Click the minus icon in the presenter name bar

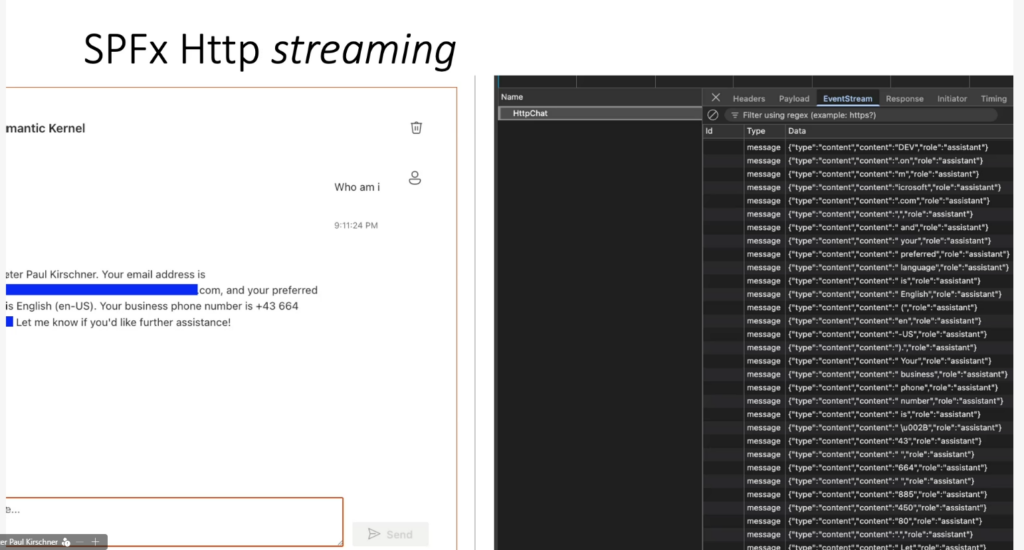80,542
